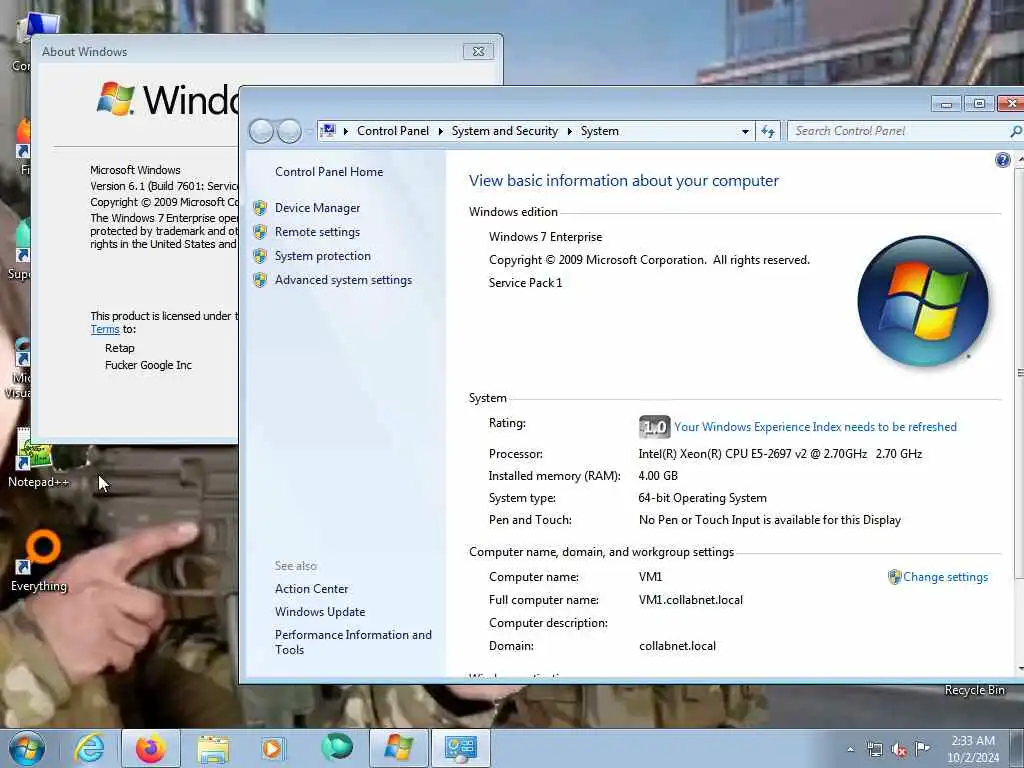Click System in the breadcrumb path

click(x=600, y=131)
